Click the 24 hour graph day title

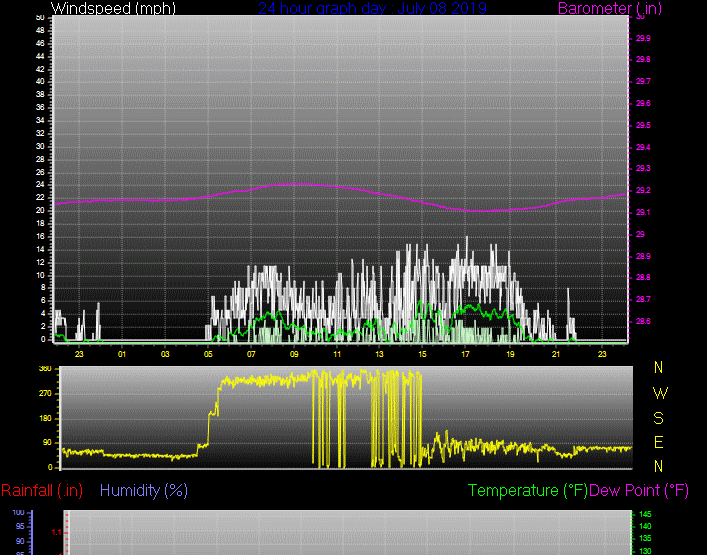372,8
